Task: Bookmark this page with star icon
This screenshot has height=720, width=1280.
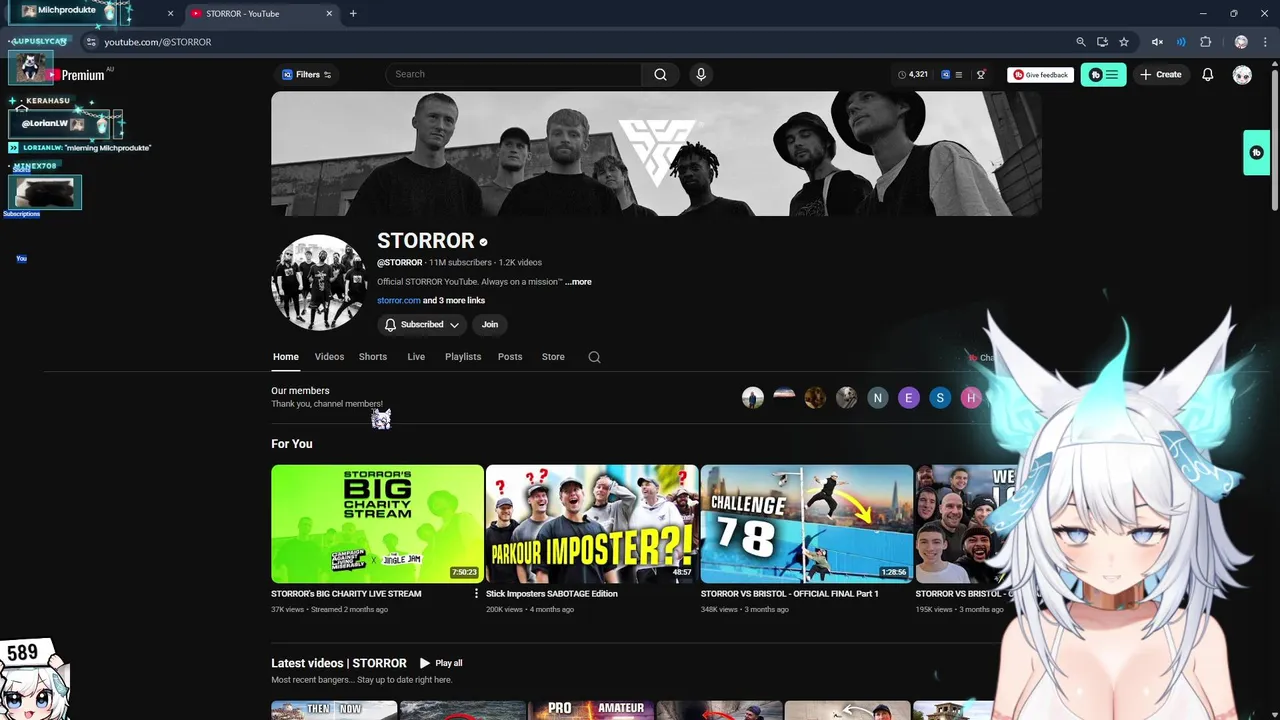Action: point(1124,42)
